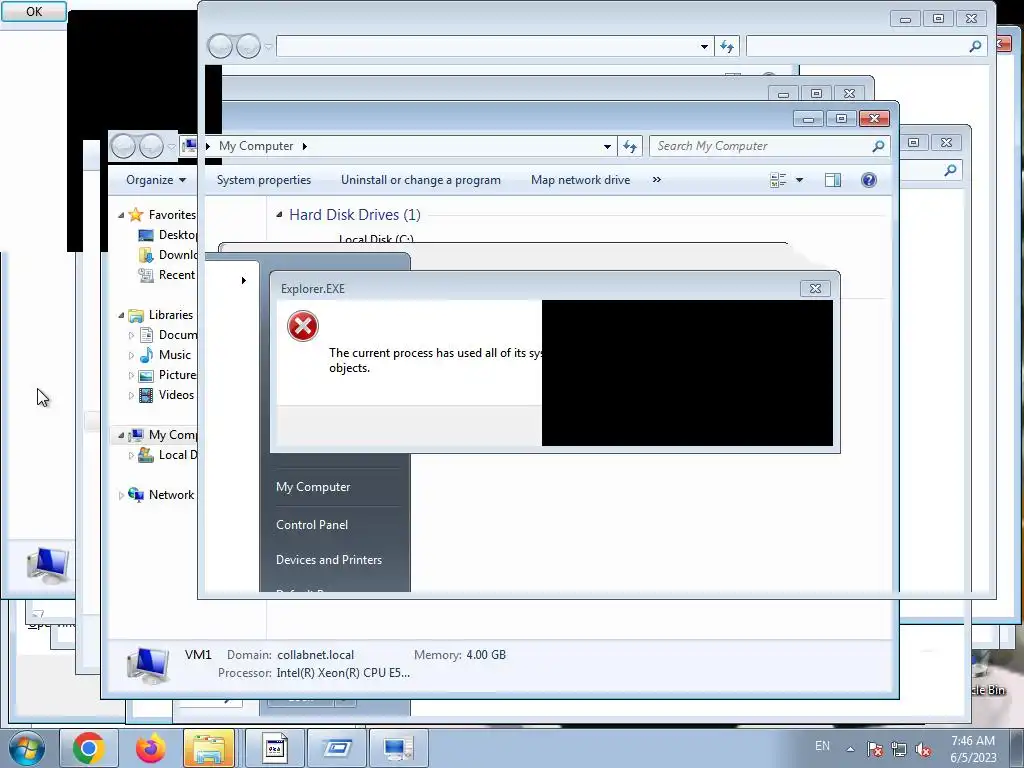1024x768 pixels.
Task: Expand the breadcrumb arrow after My Computer
Action: click(x=304, y=146)
